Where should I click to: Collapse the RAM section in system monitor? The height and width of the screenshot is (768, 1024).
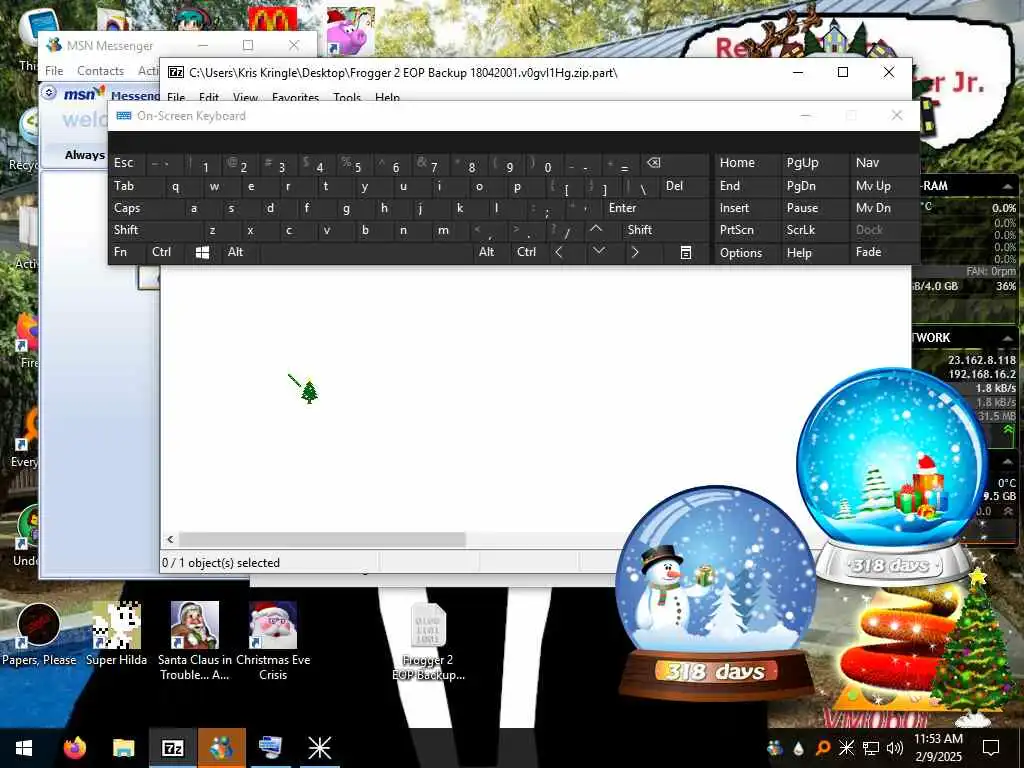pyautogui.click(x=1008, y=187)
